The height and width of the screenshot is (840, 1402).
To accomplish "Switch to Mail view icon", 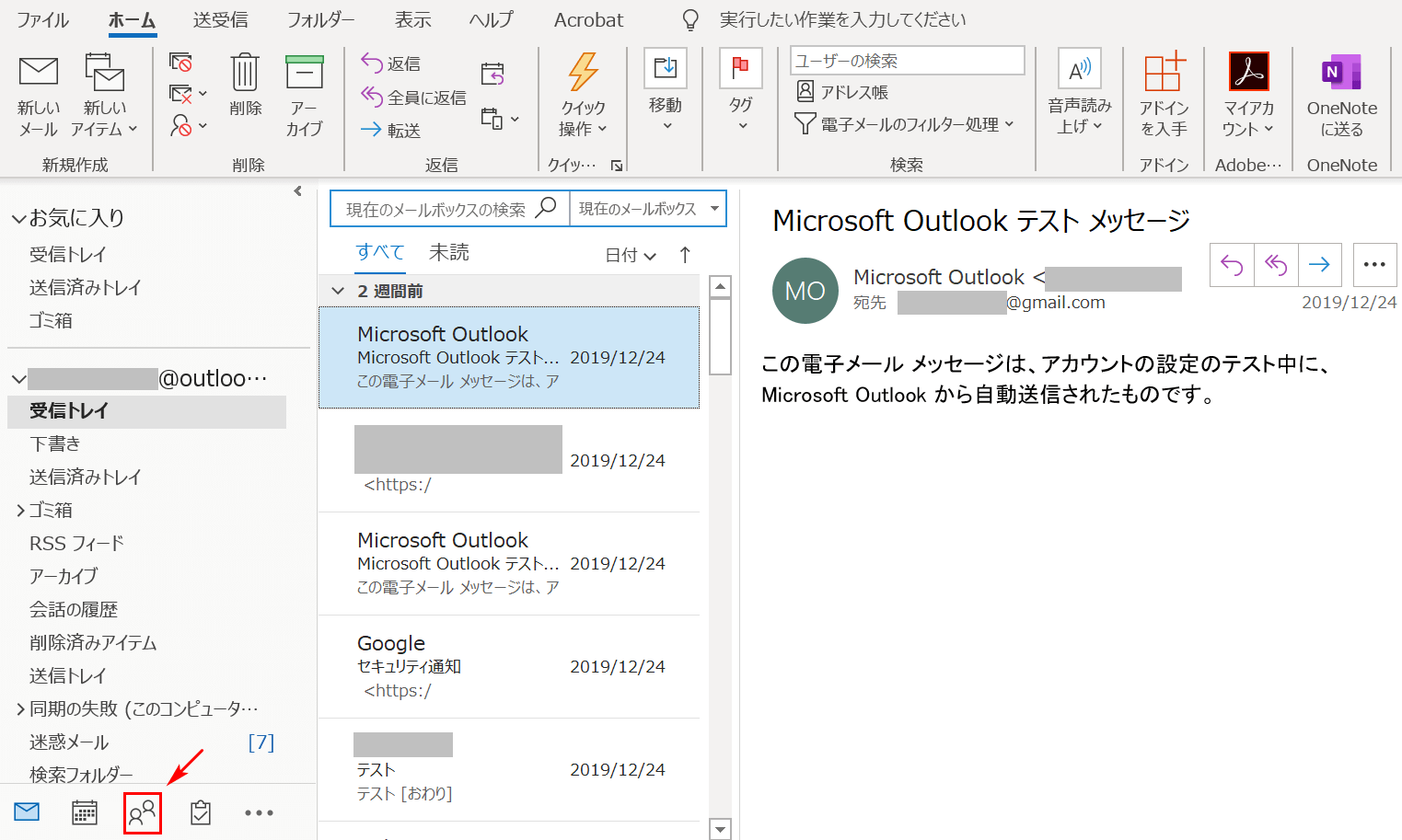I will pyautogui.click(x=27, y=811).
